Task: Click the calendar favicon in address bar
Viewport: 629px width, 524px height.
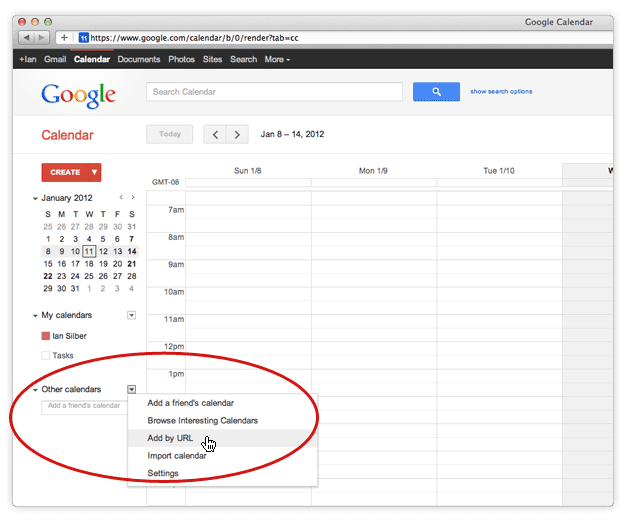Action: tap(83, 38)
